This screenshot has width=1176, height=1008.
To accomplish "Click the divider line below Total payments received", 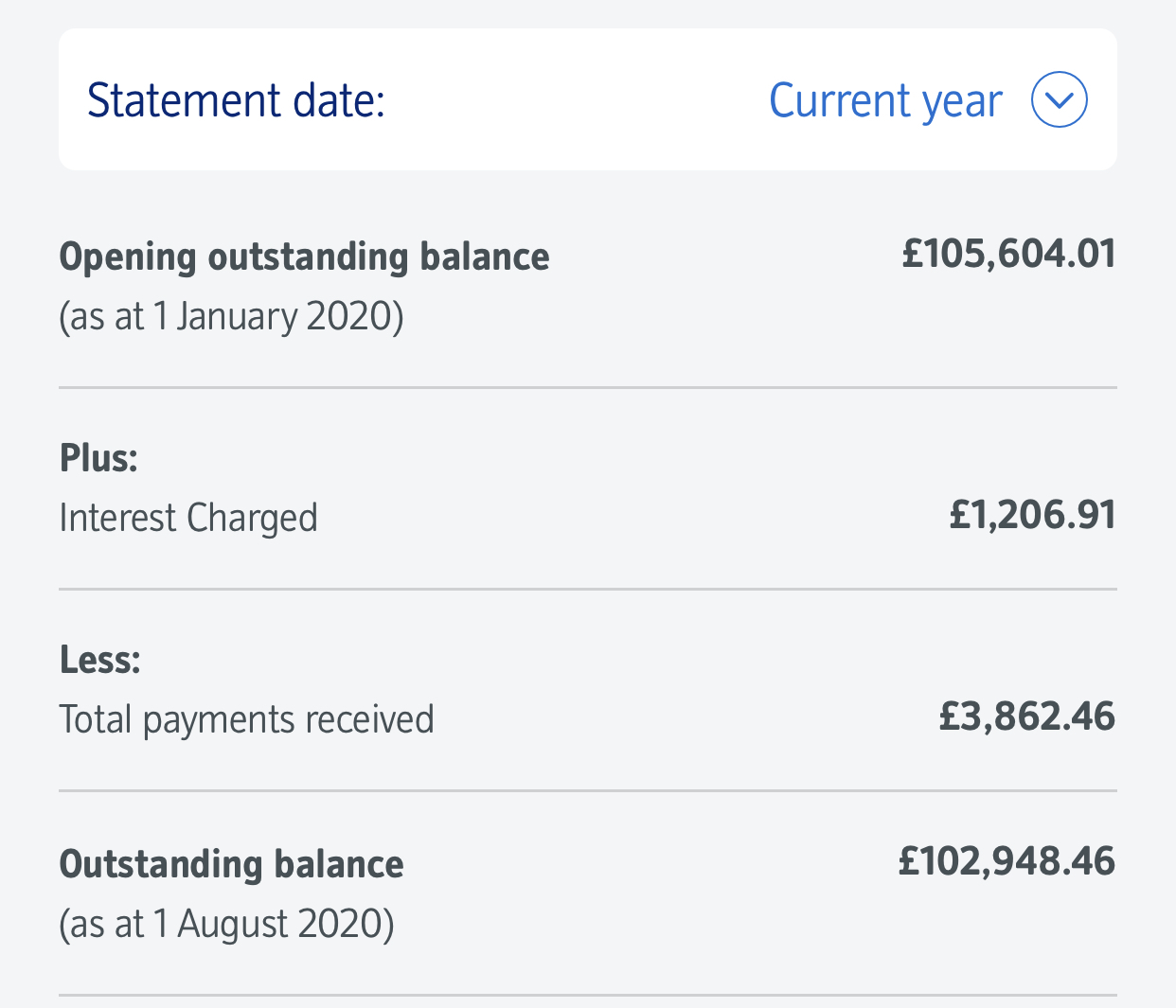I will click(x=587, y=790).
